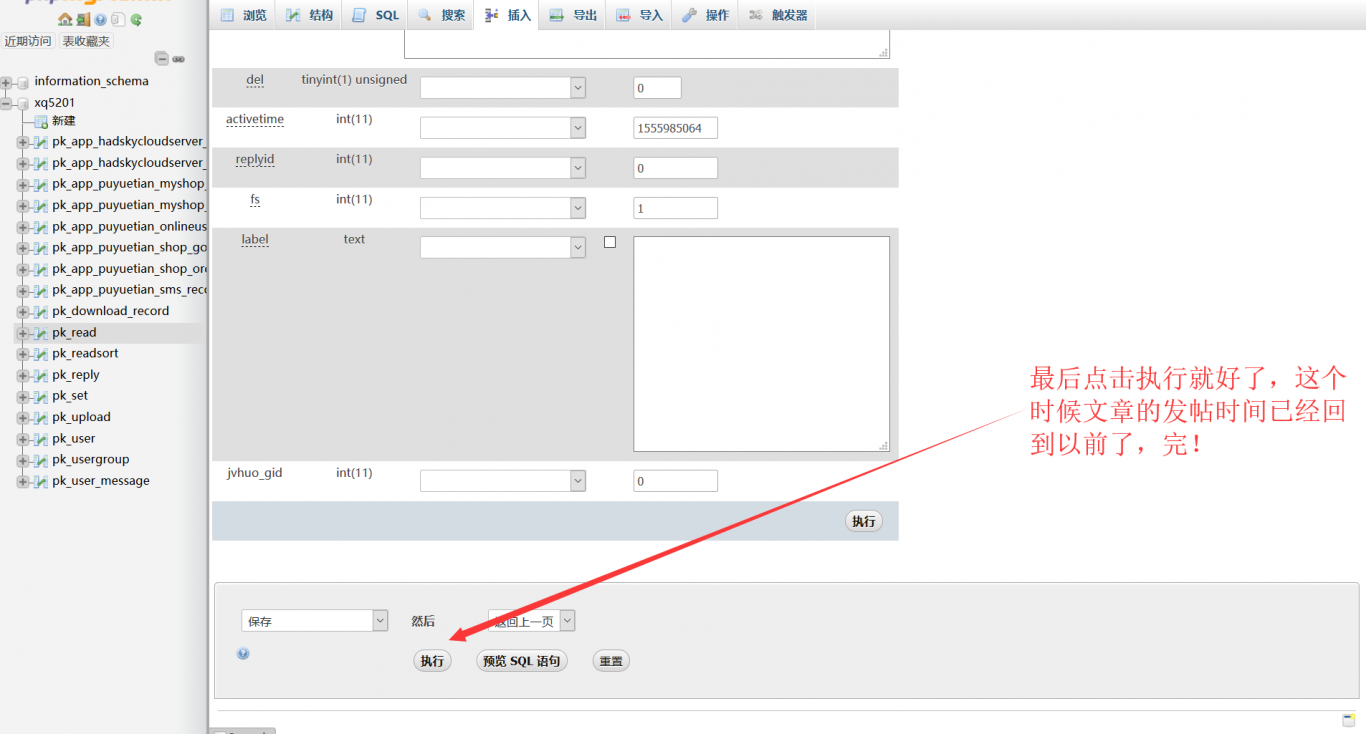
Task: Select the pk_reply table in tree
Action: pyautogui.click(x=76, y=375)
